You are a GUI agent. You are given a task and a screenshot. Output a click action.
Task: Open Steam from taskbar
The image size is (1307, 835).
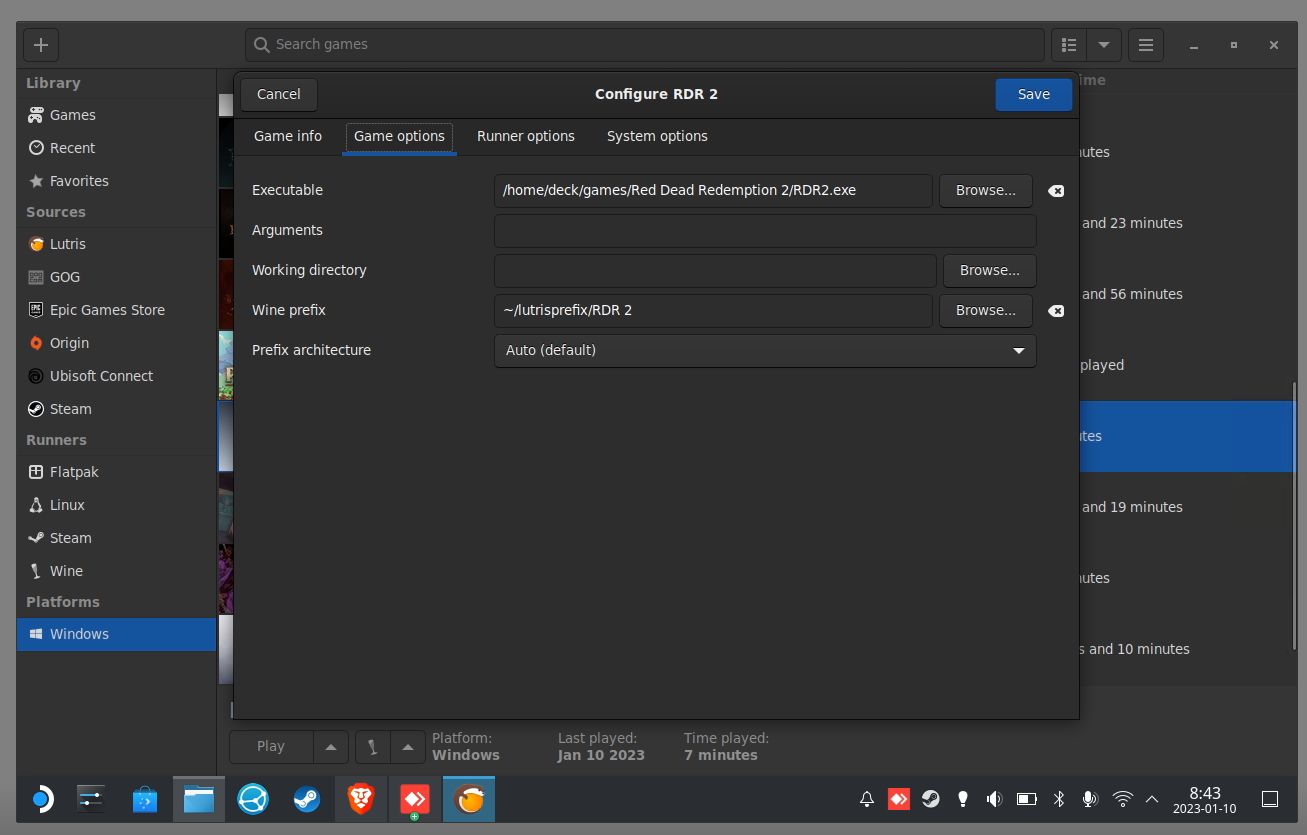pyautogui.click(x=307, y=799)
